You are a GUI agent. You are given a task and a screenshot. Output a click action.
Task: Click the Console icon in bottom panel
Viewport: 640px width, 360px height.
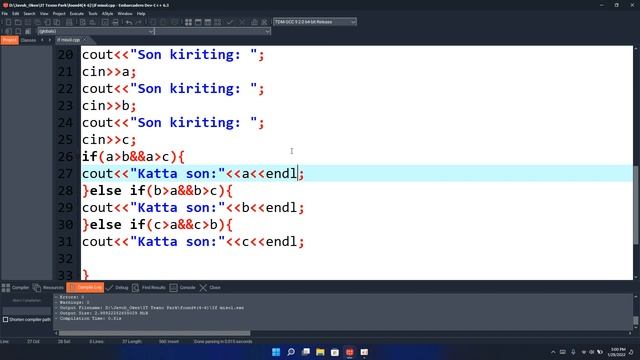point(173,288)
